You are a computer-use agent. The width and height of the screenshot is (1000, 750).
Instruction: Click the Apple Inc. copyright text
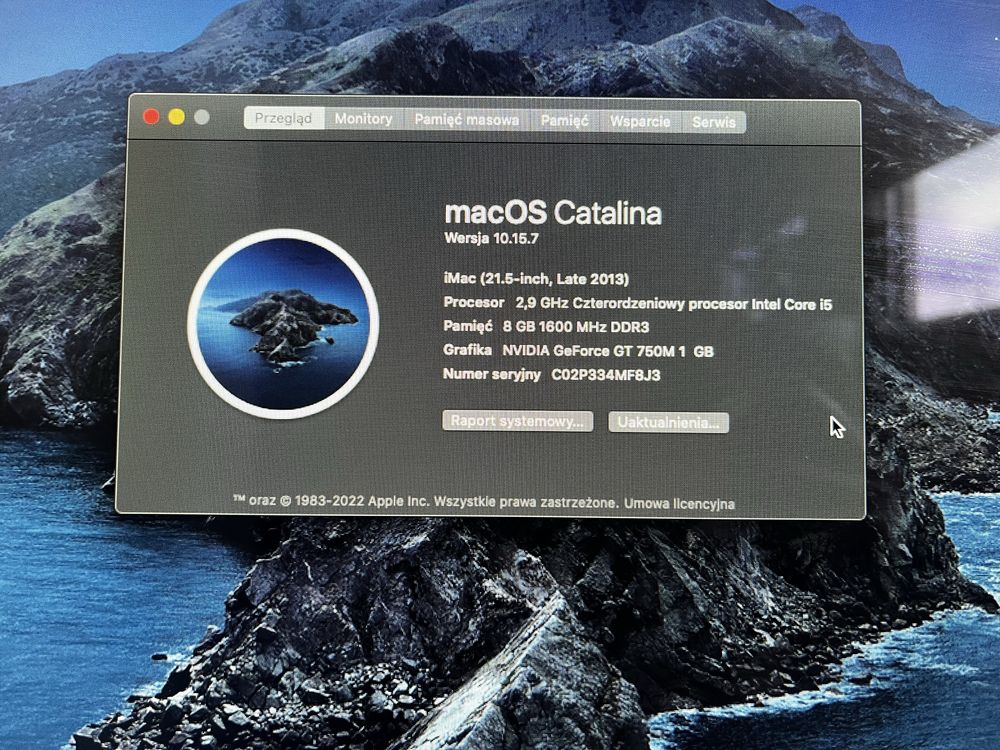[x=425, y=501]
